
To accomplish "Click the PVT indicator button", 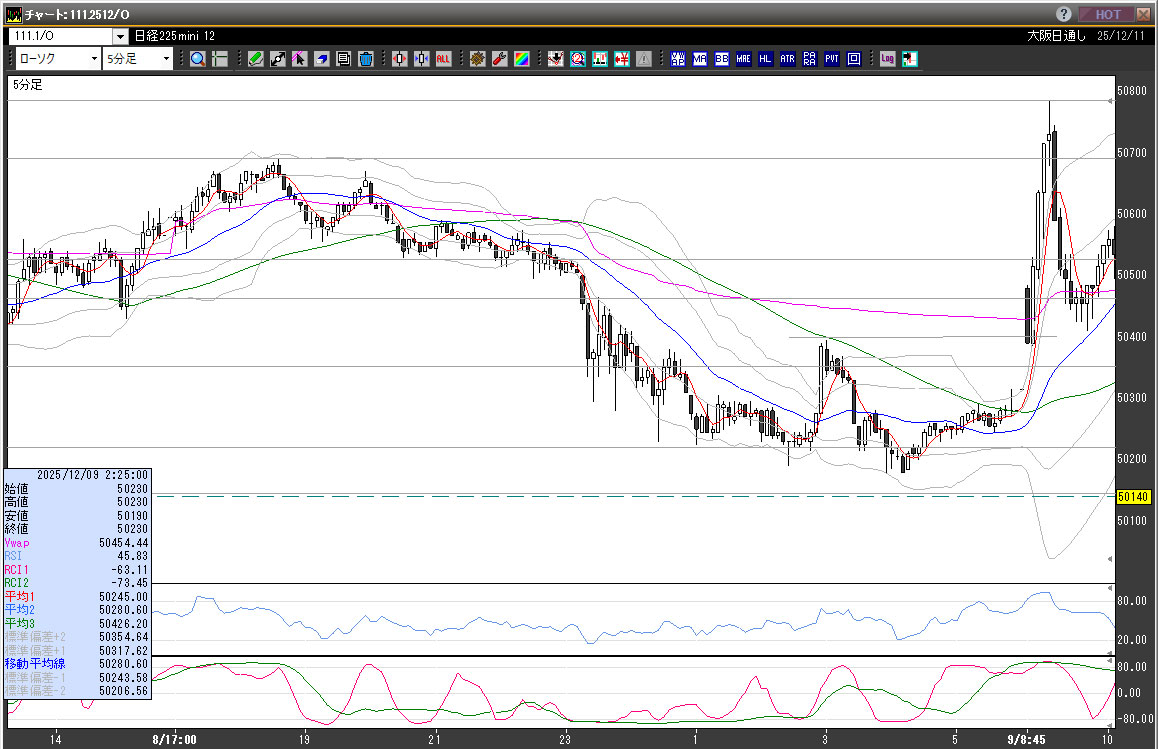I will (831, 59).
